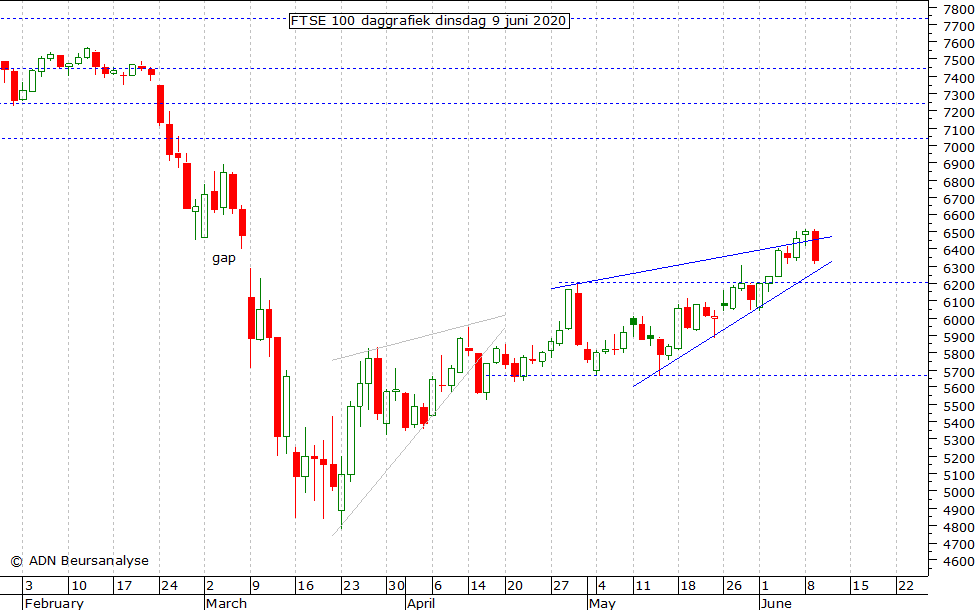Select the 6000 price axis label
This screenshot has height=610, width=979.
click(x=958, y=320)
